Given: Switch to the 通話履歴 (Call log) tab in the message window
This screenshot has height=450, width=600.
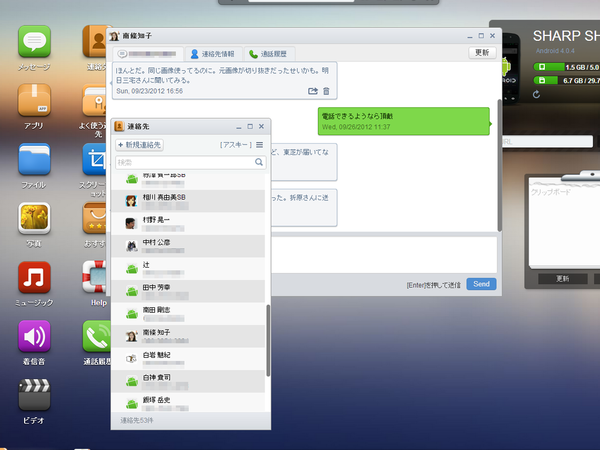Looking at the screenshot, I should pos(269,54).
